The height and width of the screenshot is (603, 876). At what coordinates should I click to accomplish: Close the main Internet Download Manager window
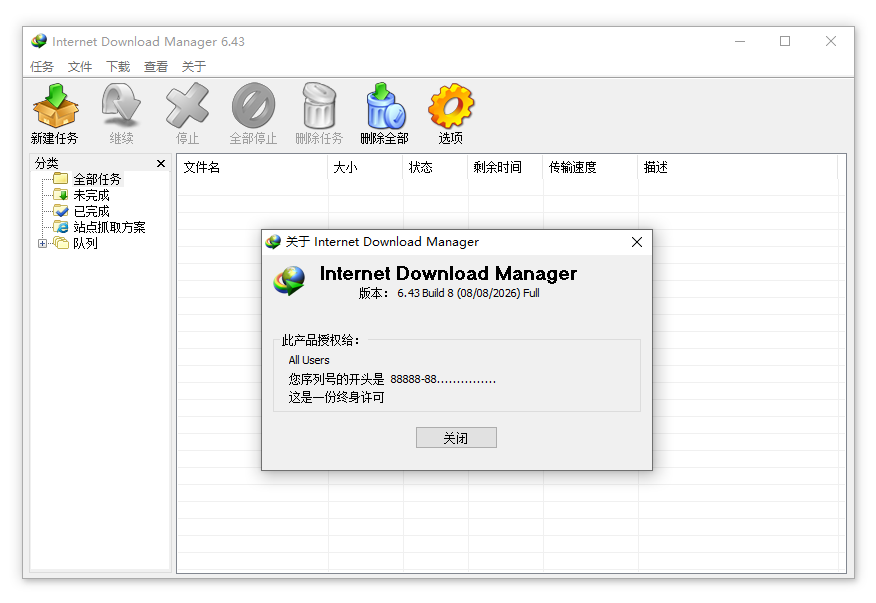831,41
